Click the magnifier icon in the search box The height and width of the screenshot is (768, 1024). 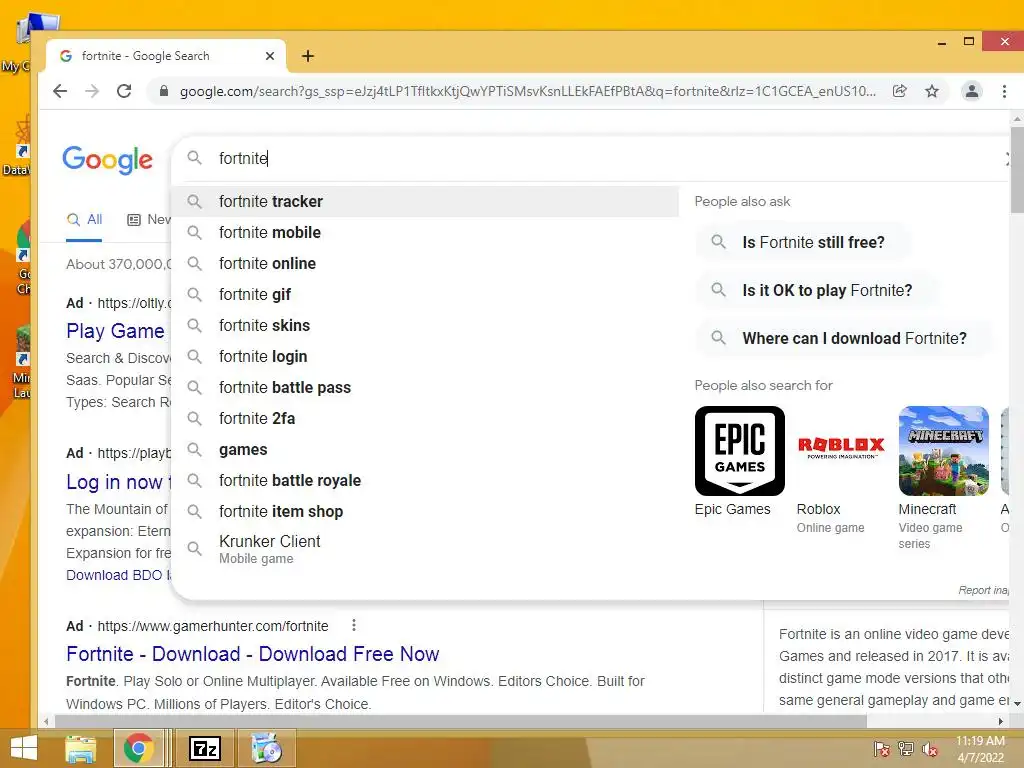click(194, 158)
